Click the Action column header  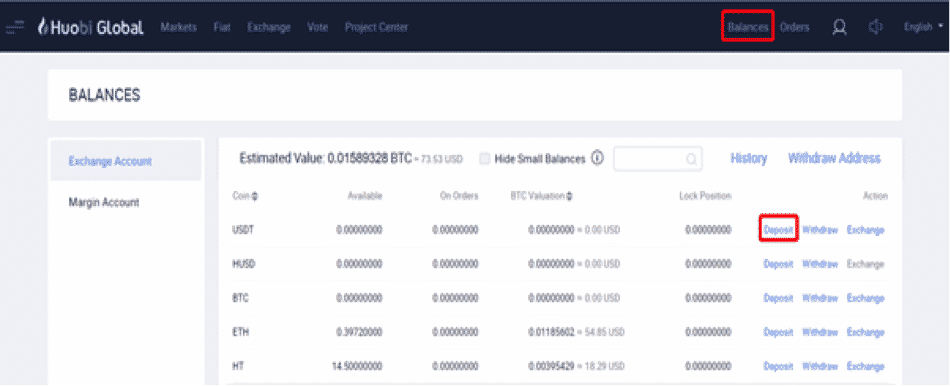[x=875, y=196]
